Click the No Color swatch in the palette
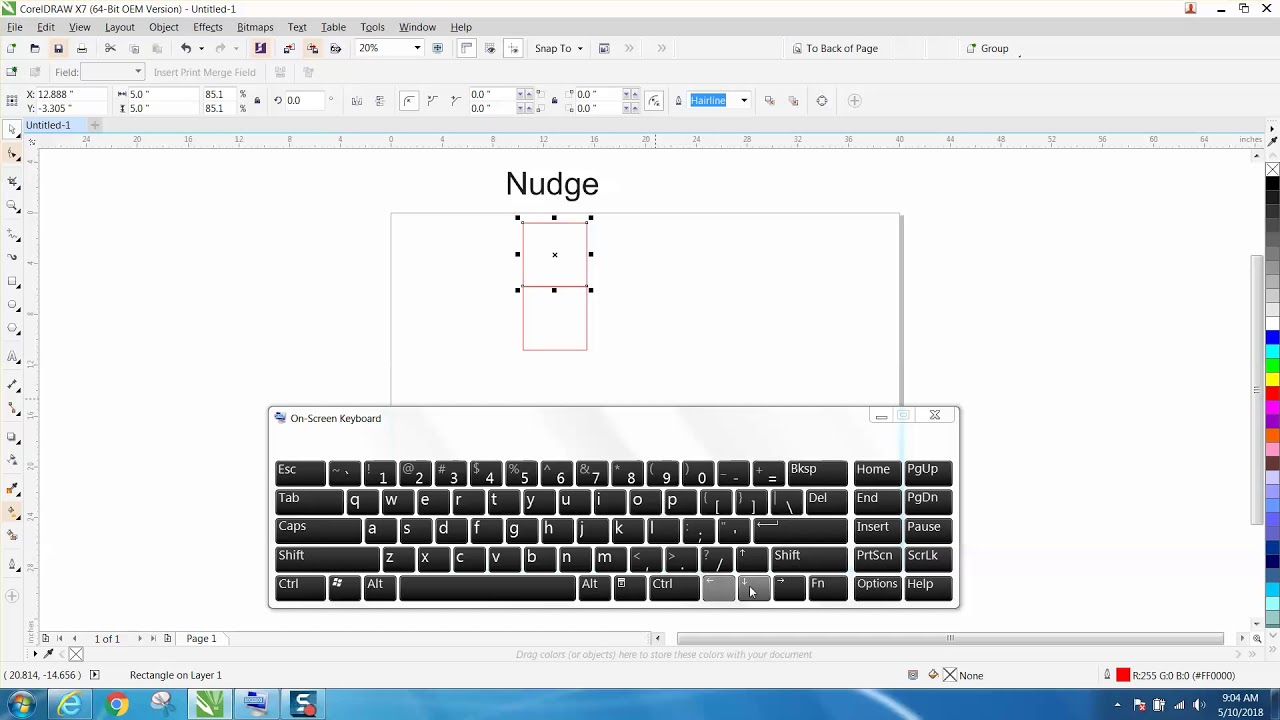 click(1272, 169)
